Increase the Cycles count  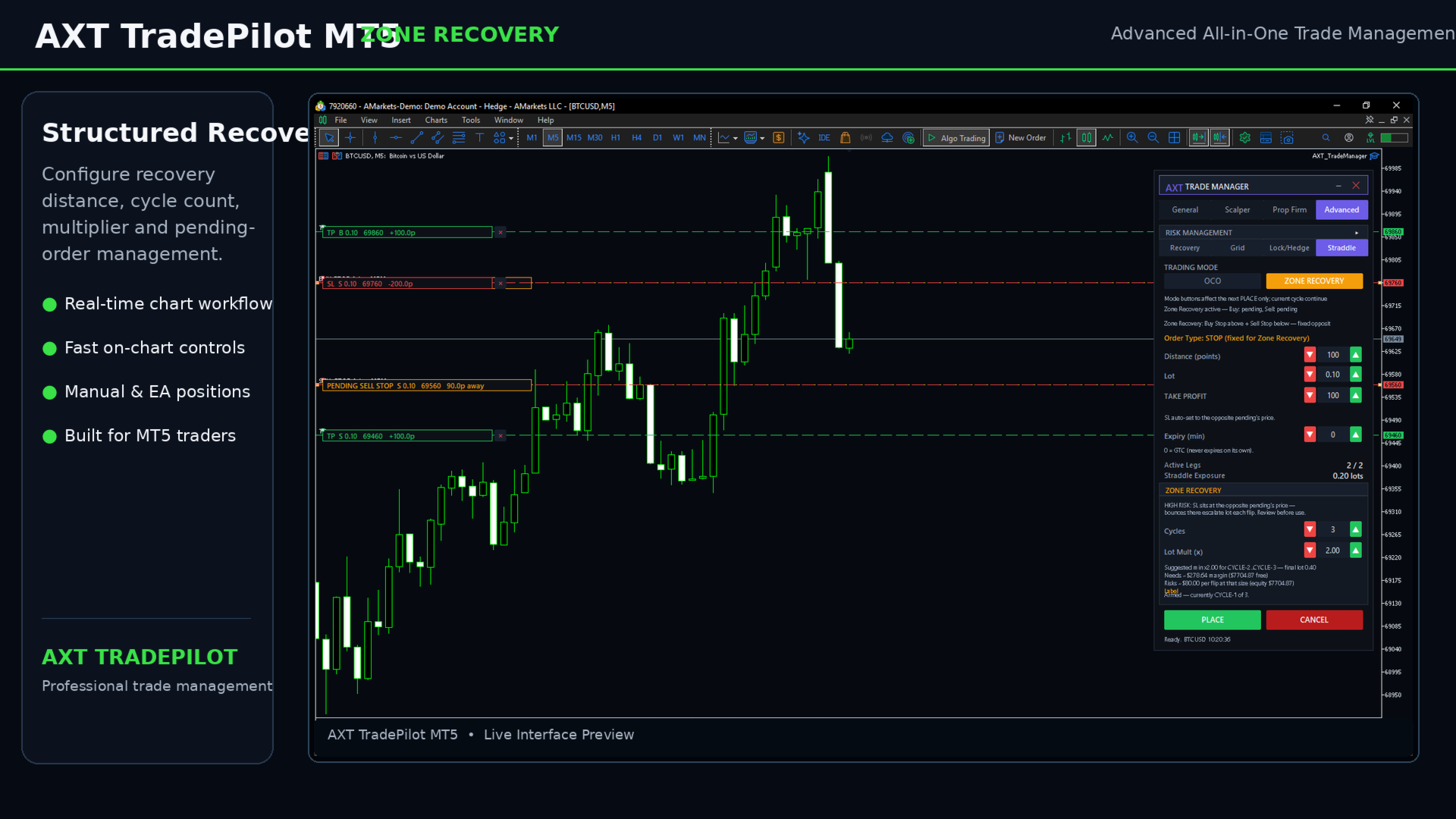1356,529
